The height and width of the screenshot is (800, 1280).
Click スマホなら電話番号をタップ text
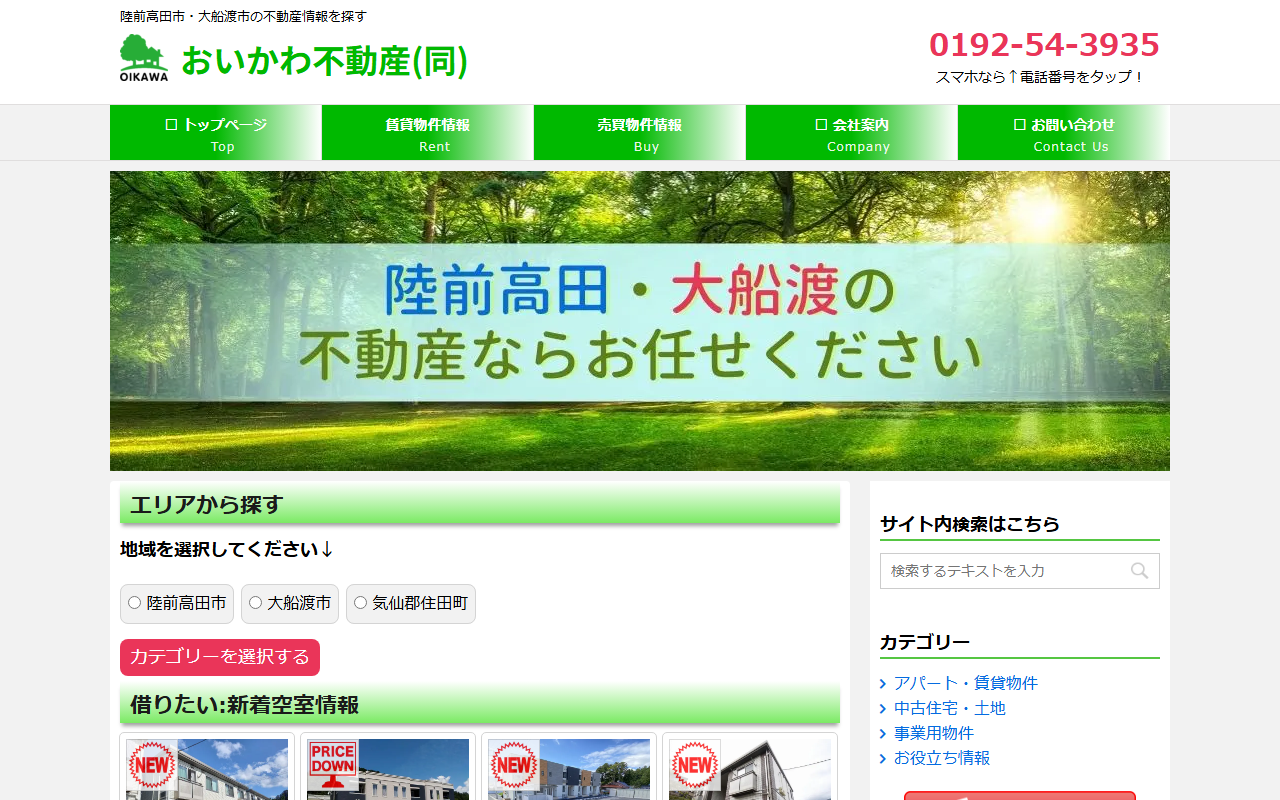[x=1040, y=77]
